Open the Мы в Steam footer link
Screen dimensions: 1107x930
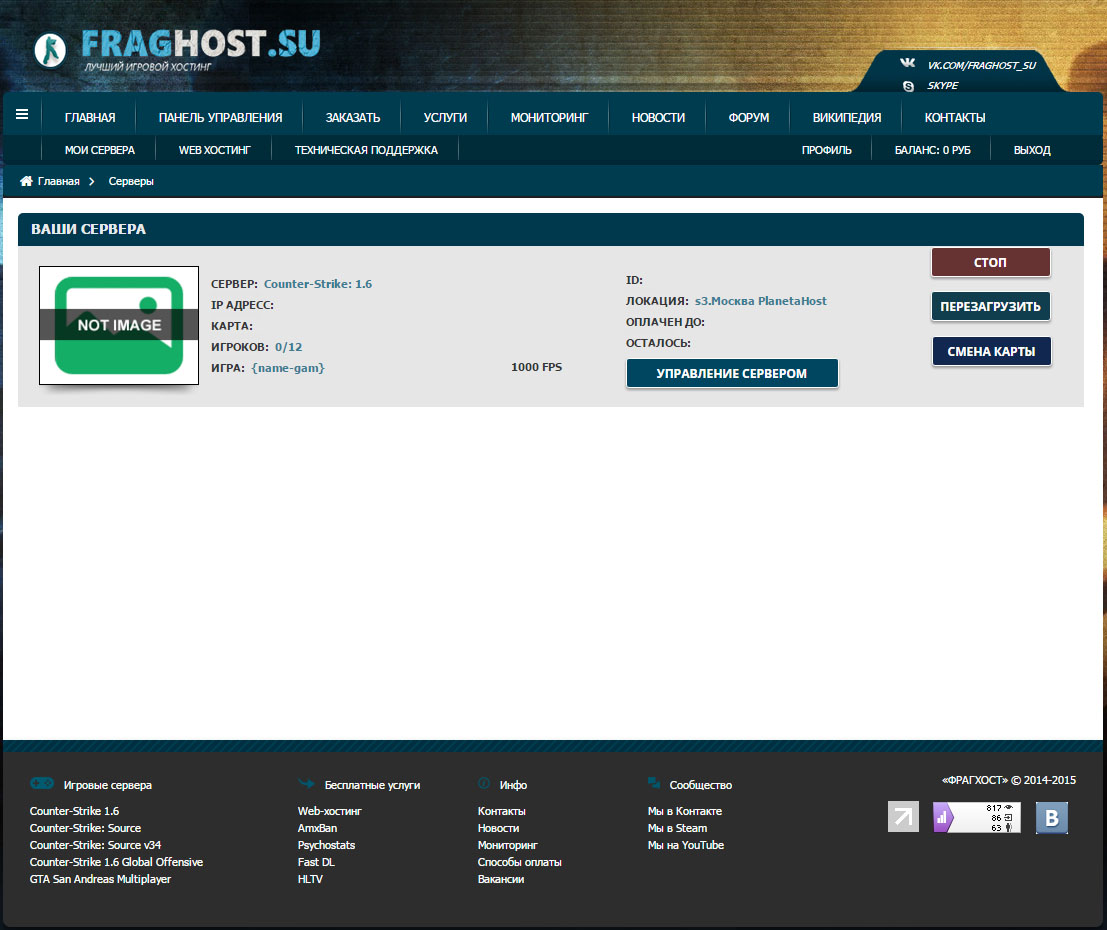tap(677, 828)
